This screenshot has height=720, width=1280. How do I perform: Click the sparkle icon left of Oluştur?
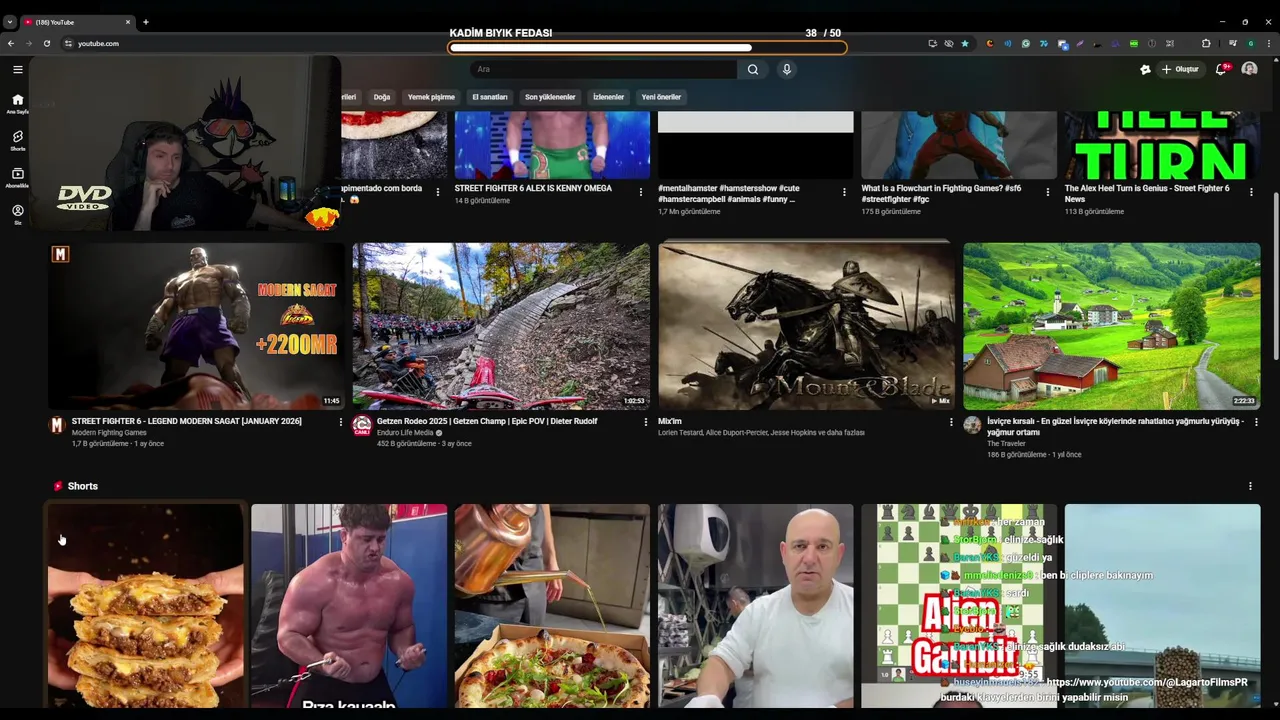[x=1145, y=69]
